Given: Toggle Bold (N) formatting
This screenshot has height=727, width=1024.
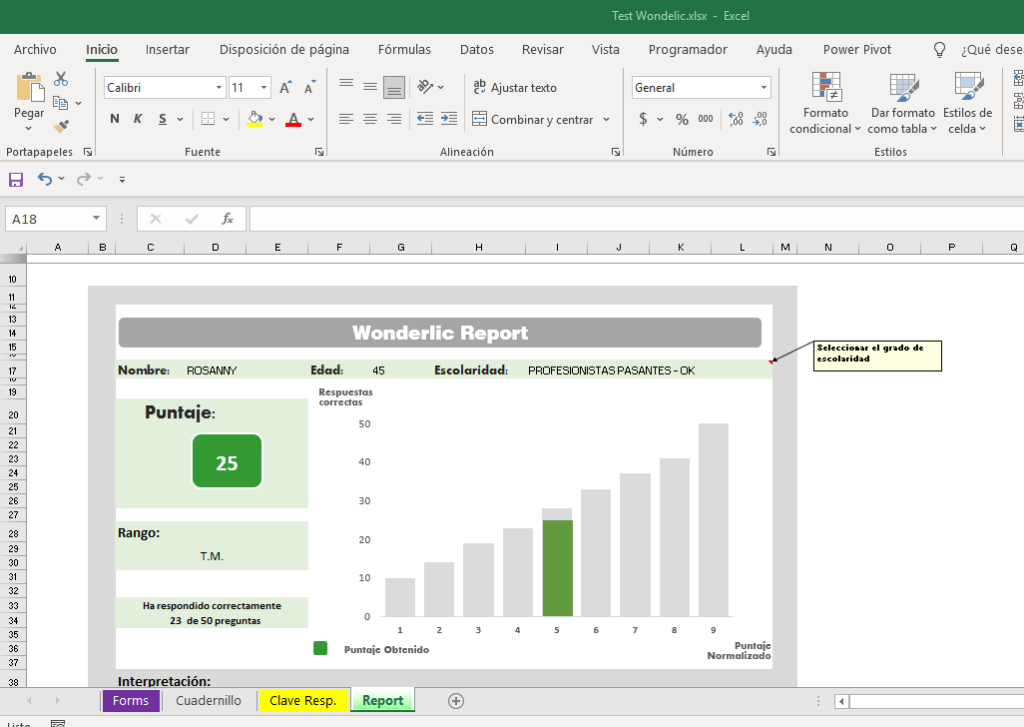Looking at the screenshot, I should pos(115,119).
